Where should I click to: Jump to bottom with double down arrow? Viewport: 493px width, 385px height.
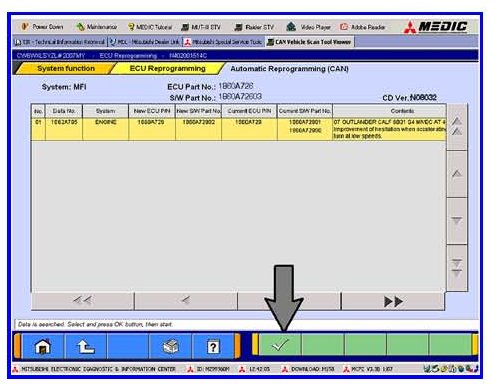coord(457,268)
